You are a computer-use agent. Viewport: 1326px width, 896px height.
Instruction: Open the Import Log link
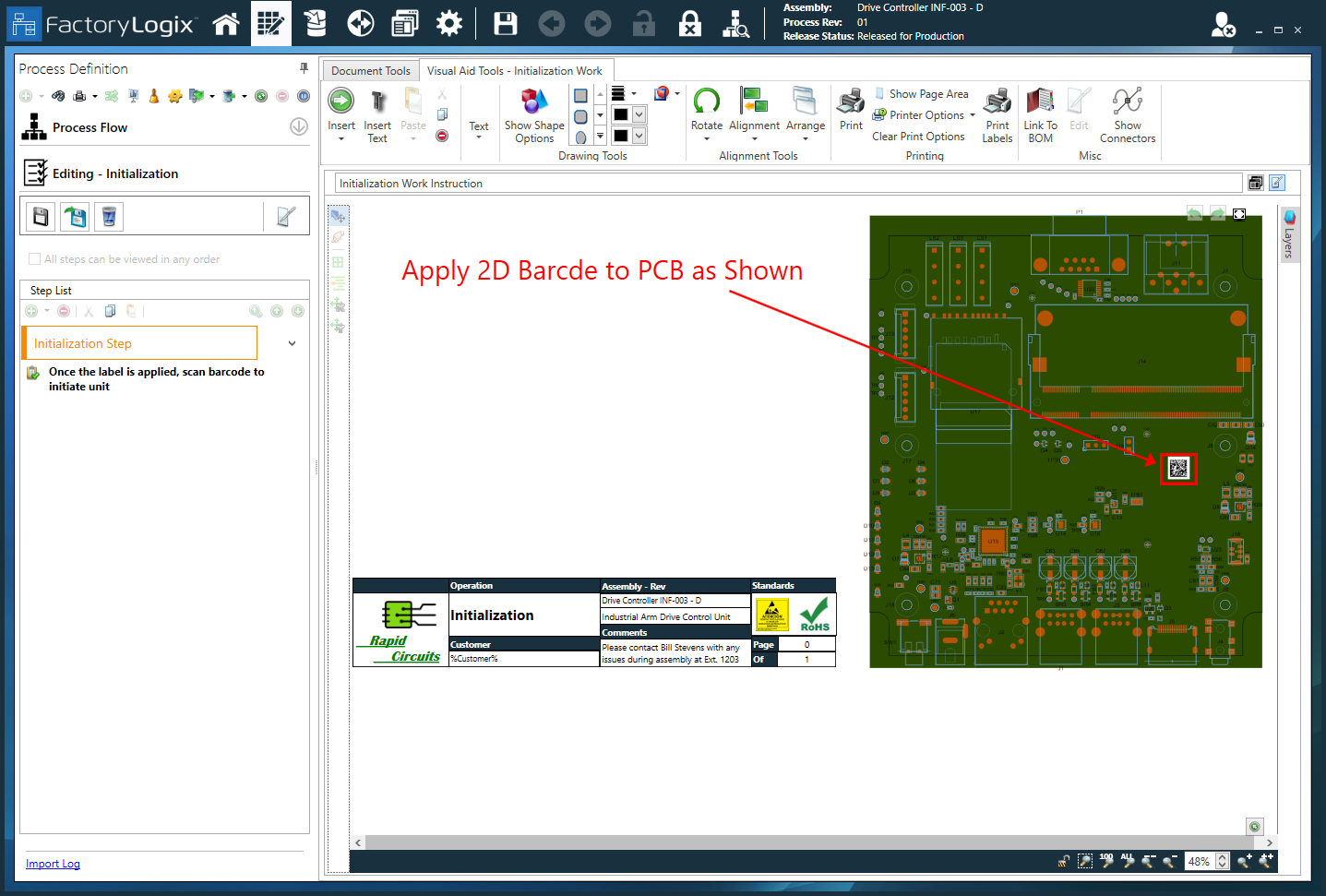click(x=53, y=863)
